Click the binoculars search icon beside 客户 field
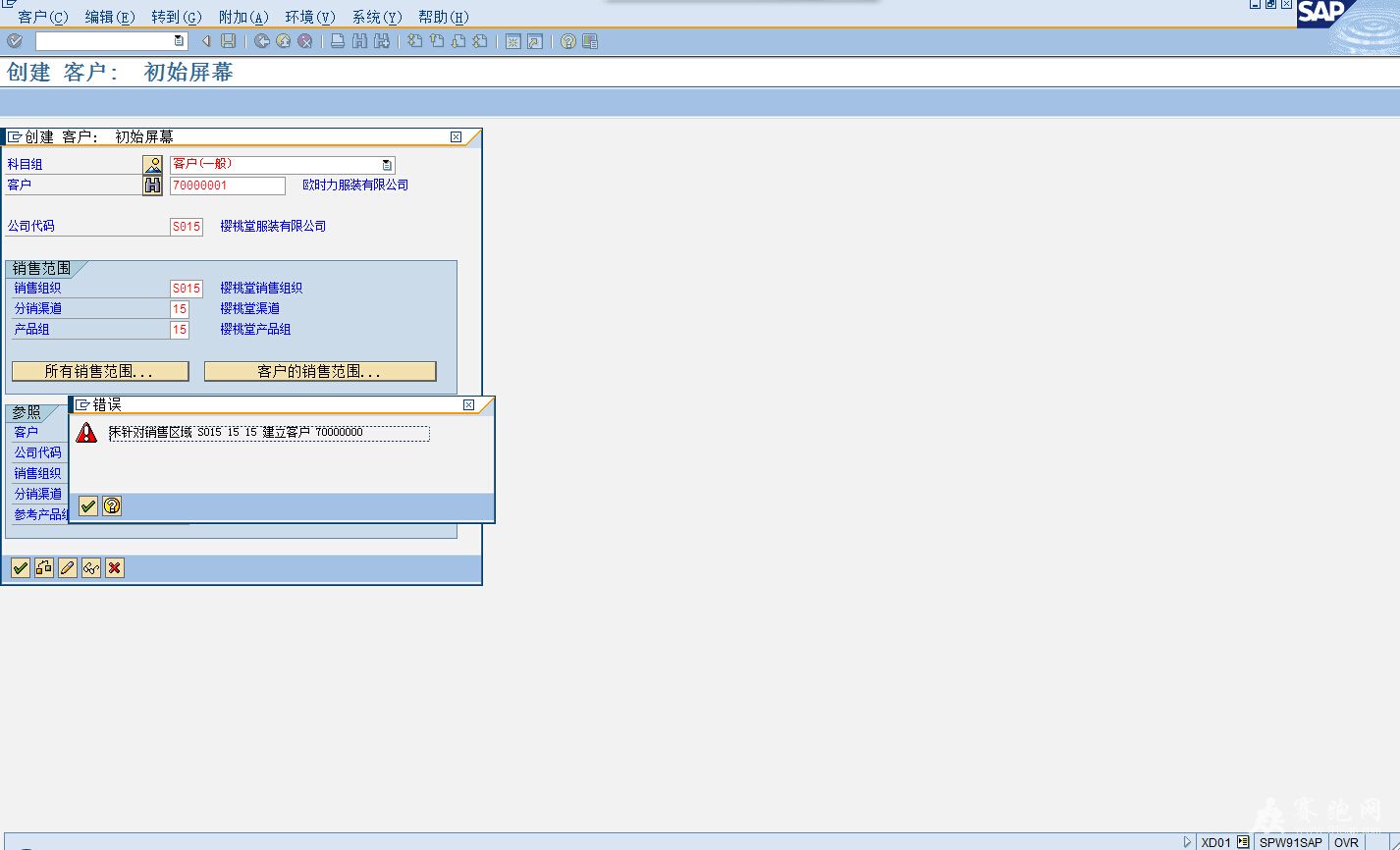The image size is (1400, 850). coord(152,186)
